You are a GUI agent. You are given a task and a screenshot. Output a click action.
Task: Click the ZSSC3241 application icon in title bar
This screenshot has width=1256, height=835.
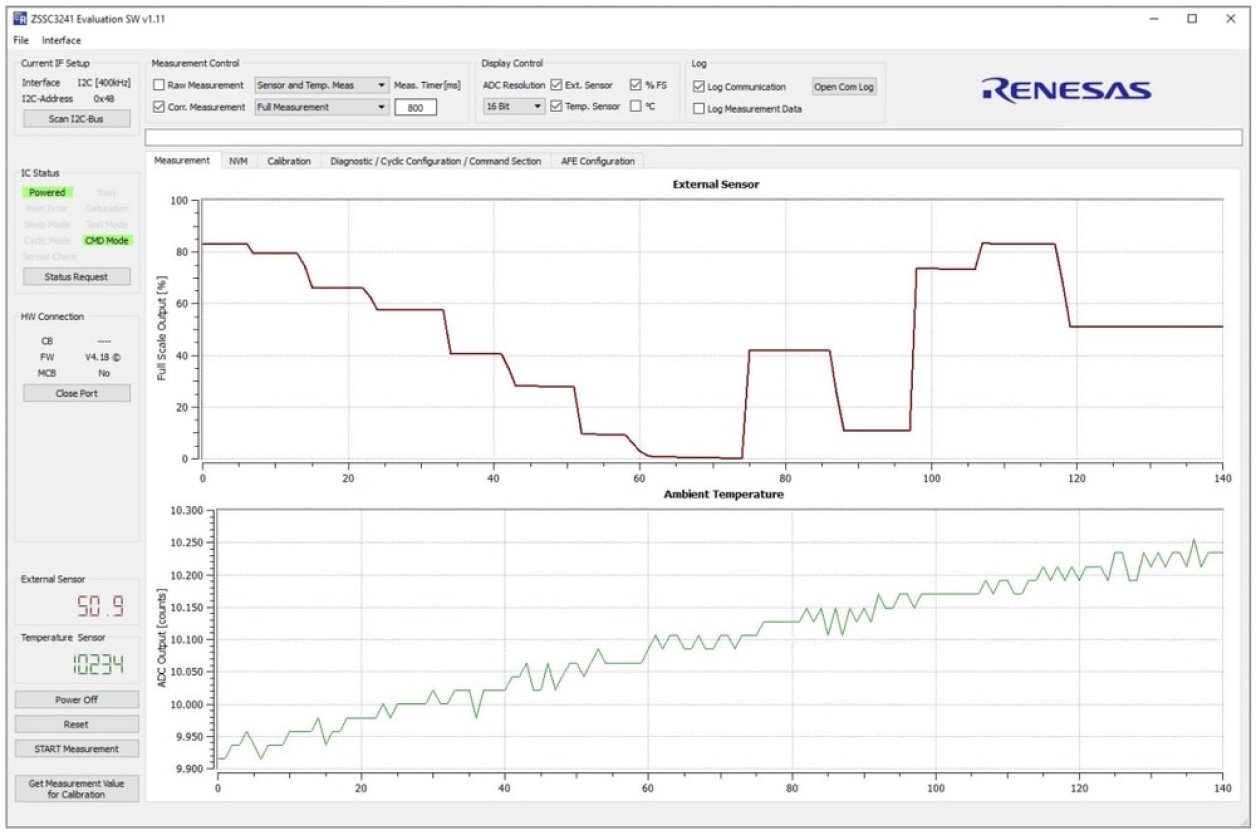click(x=22, y=17)
